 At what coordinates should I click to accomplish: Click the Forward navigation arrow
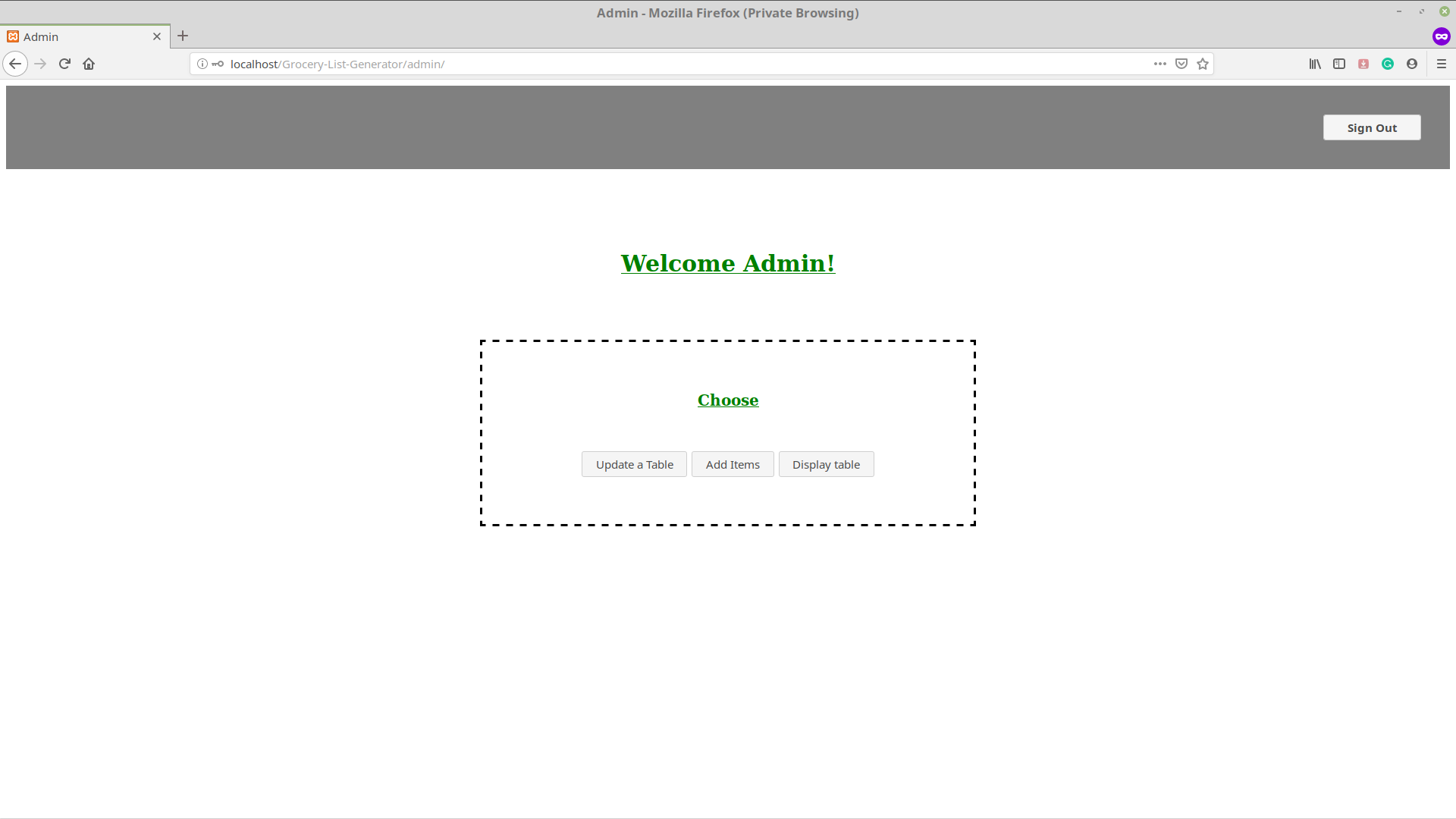pyautogui.click(x=40, y=64)
